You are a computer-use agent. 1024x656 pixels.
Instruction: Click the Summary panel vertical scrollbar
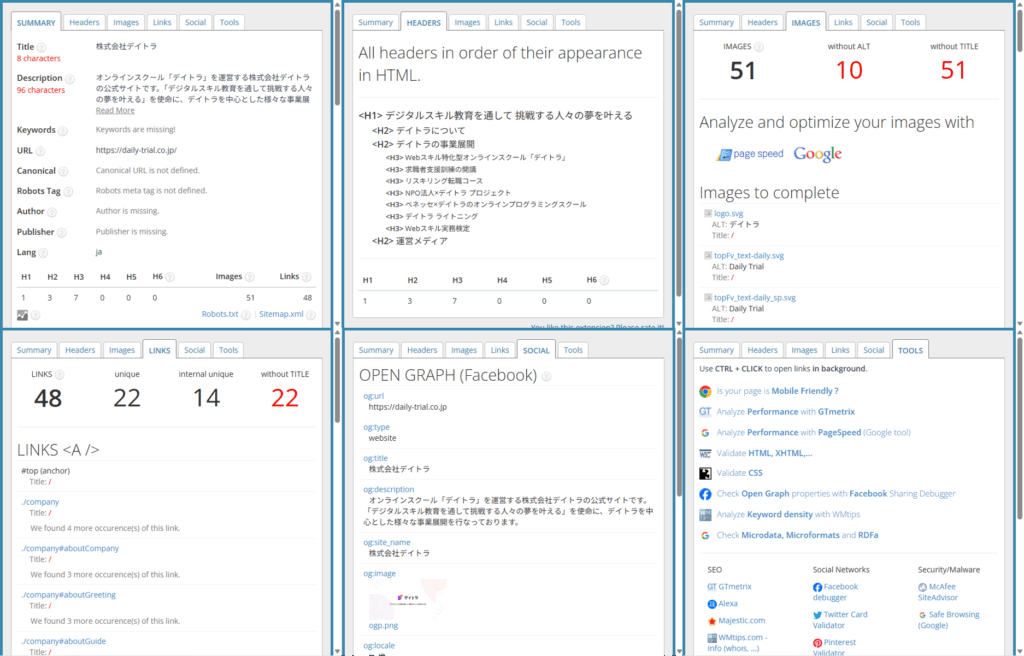[x=336, y=160]
